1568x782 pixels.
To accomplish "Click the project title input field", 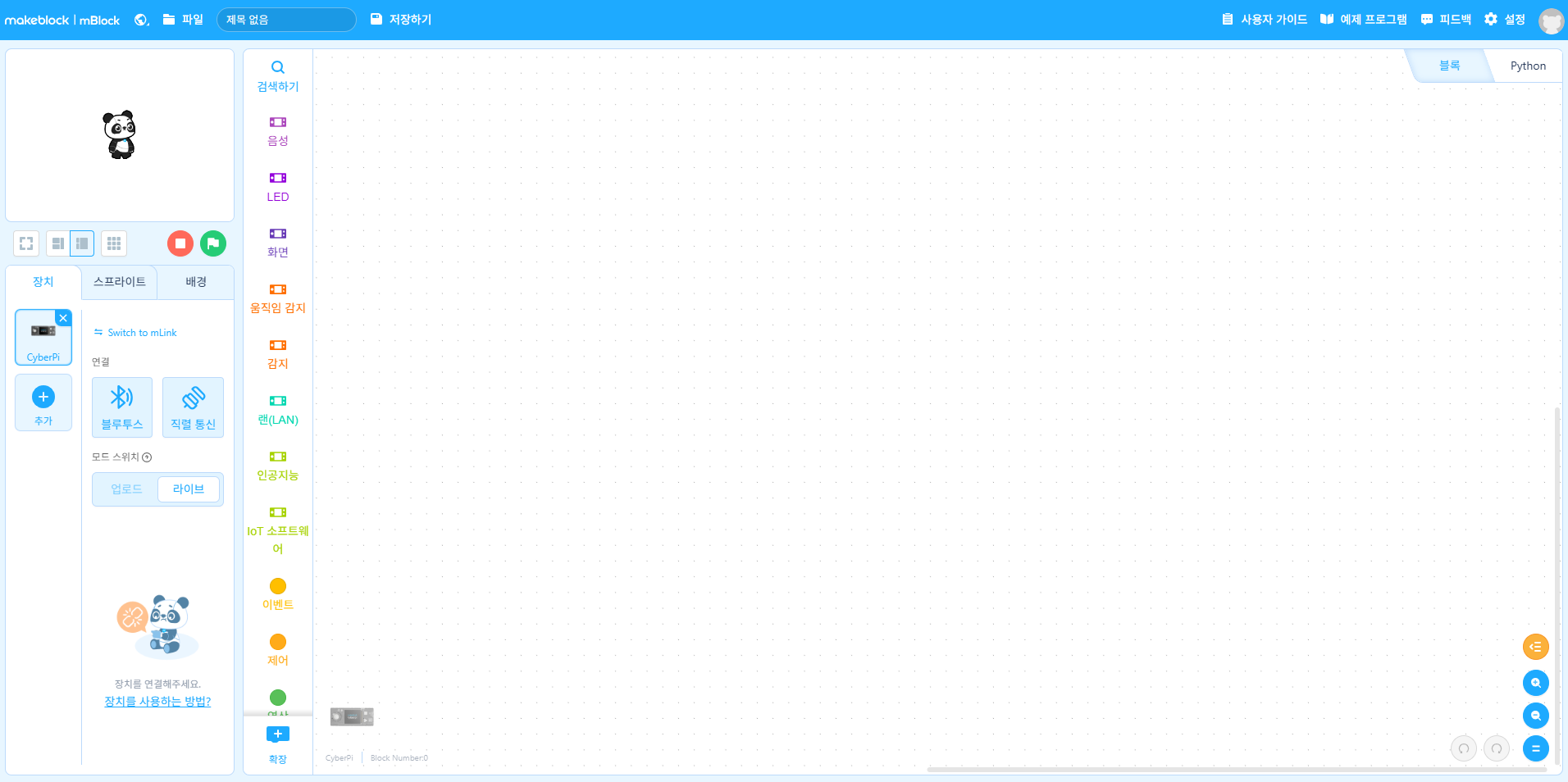I will (x=286, y=20).
